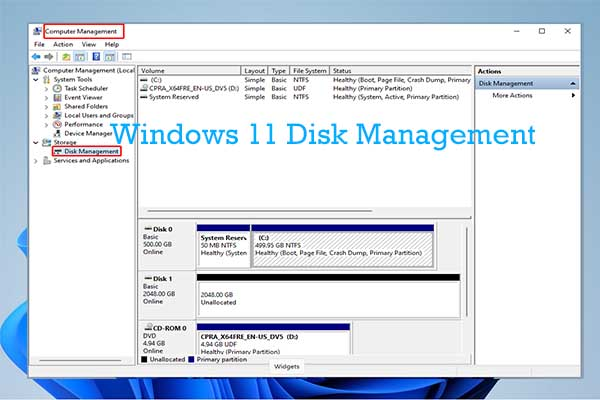The width and height of the screenshot is (600, 400).
Task: Click the blue Help toolbar icon
Action: 95,57
